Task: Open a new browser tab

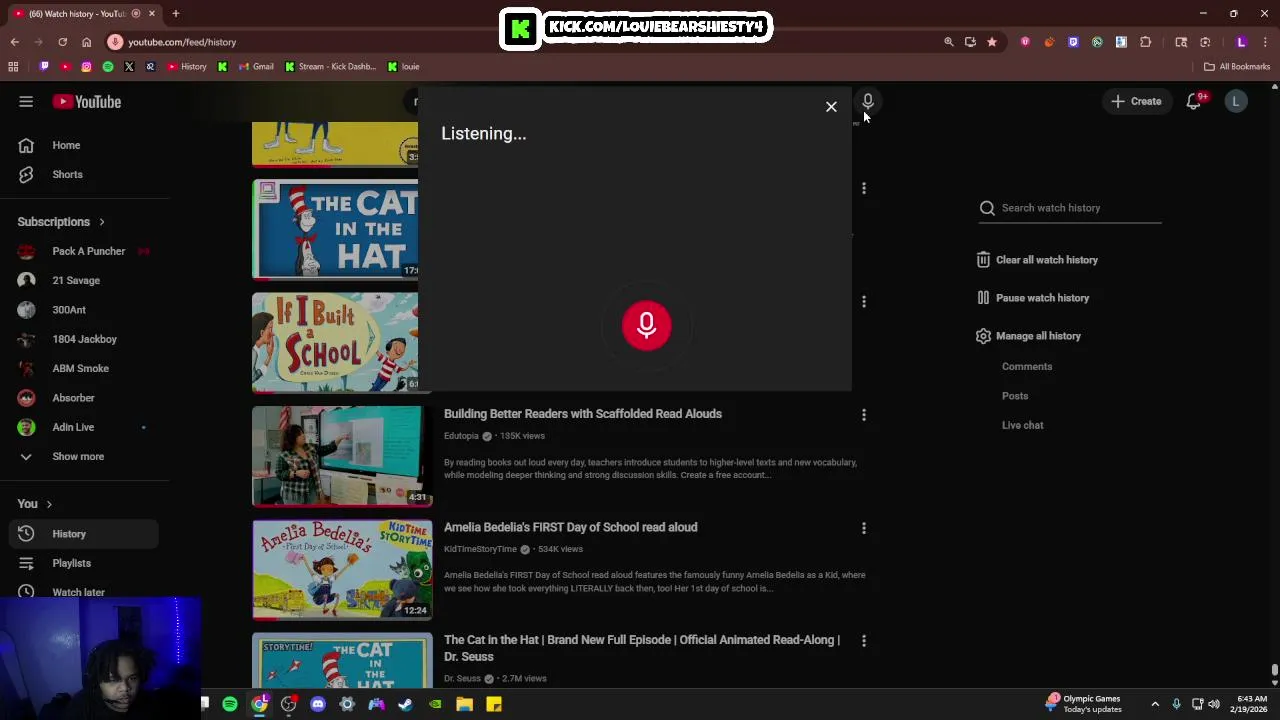Action: 175,13
